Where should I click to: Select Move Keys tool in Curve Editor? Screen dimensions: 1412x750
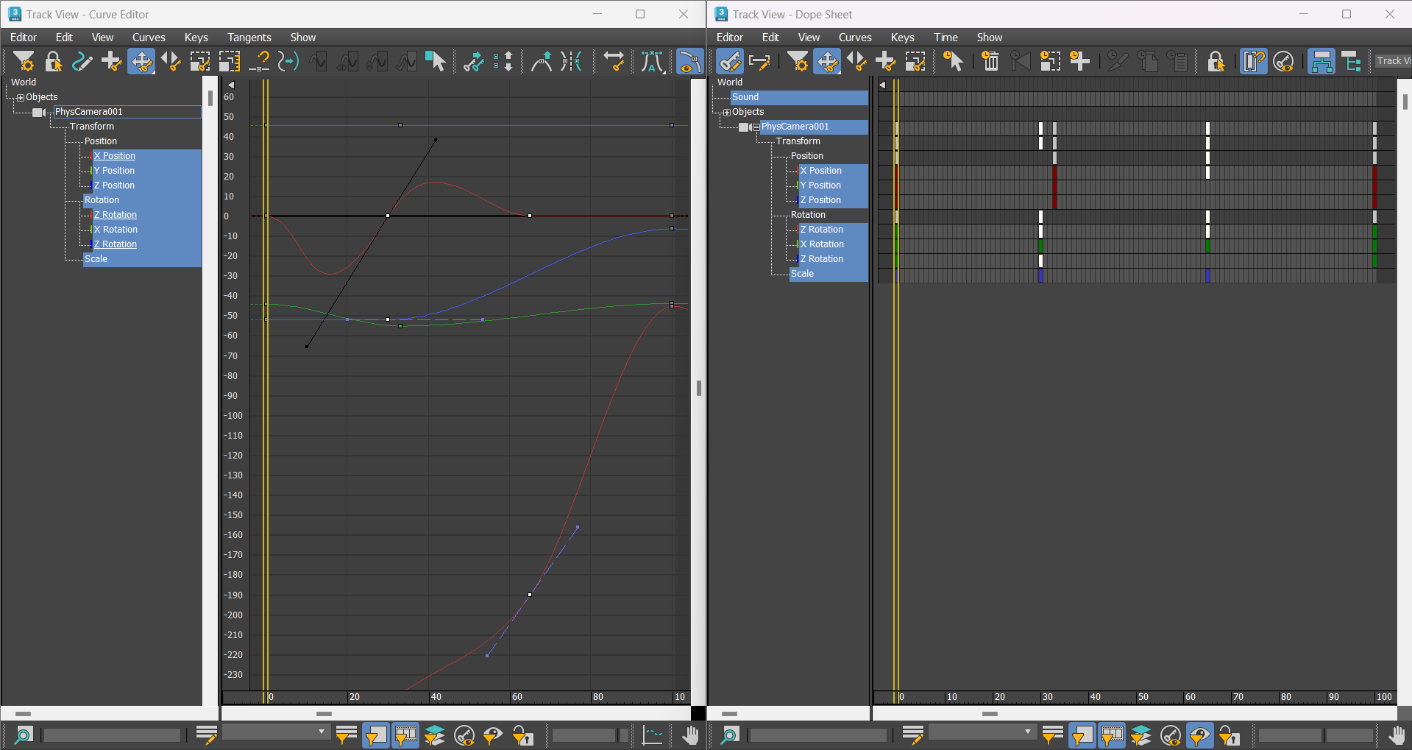141,61
